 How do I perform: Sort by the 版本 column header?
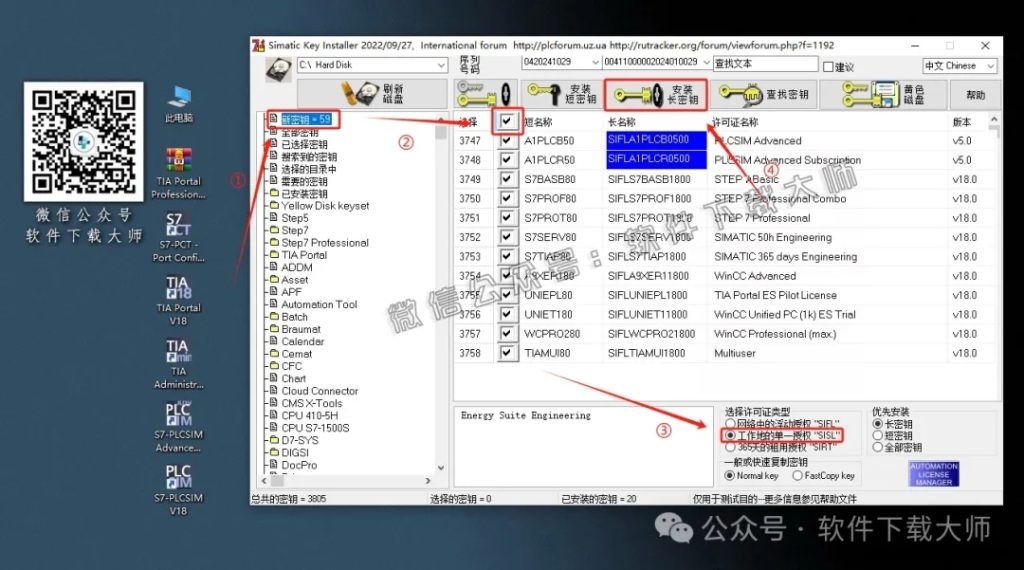pyautogui.click(x=962, y=122)
